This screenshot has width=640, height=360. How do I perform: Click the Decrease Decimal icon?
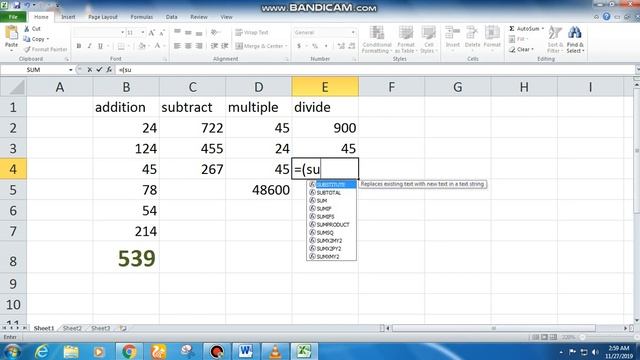pyautogui.click(x=352, y=46)
